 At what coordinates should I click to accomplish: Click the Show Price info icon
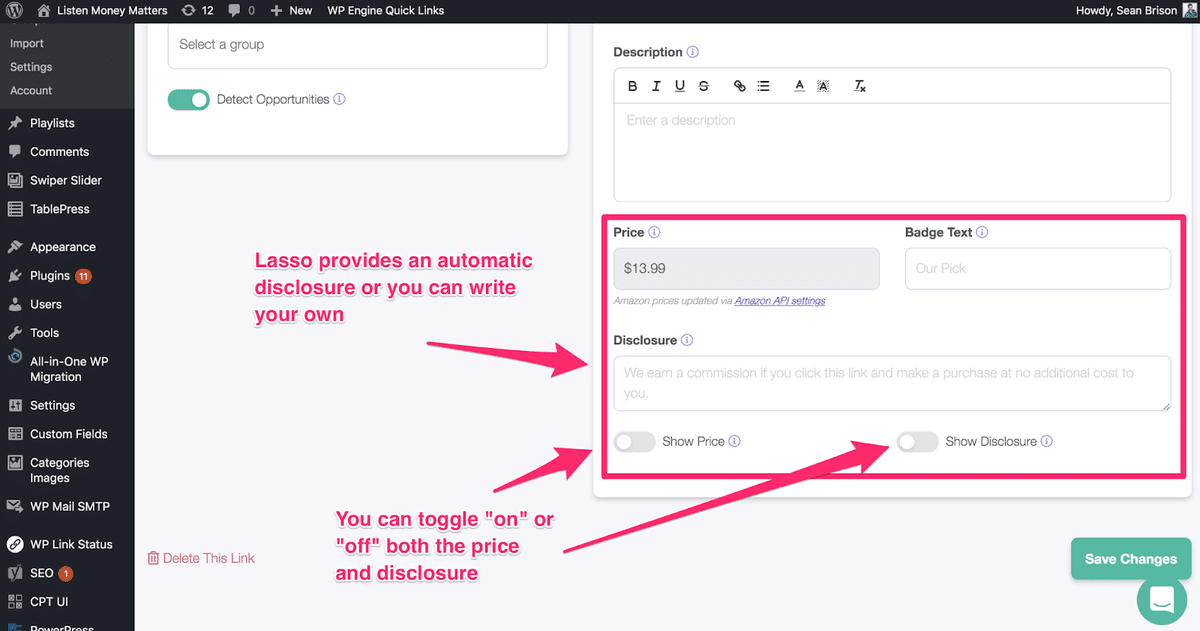[734, 441]
